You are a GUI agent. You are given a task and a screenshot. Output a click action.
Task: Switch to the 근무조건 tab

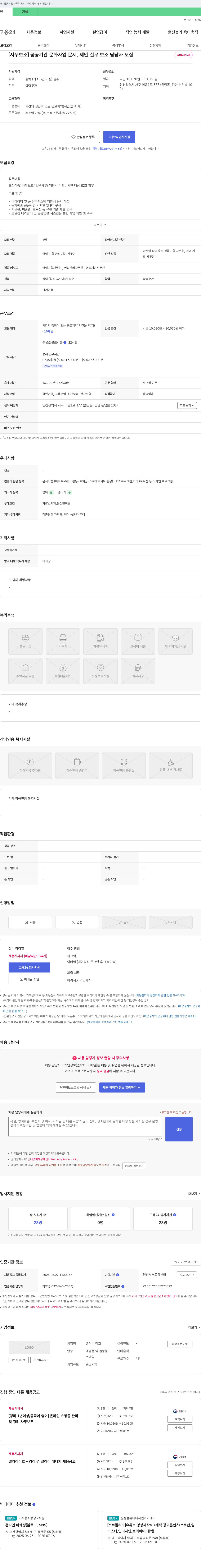tap(43, 46)
